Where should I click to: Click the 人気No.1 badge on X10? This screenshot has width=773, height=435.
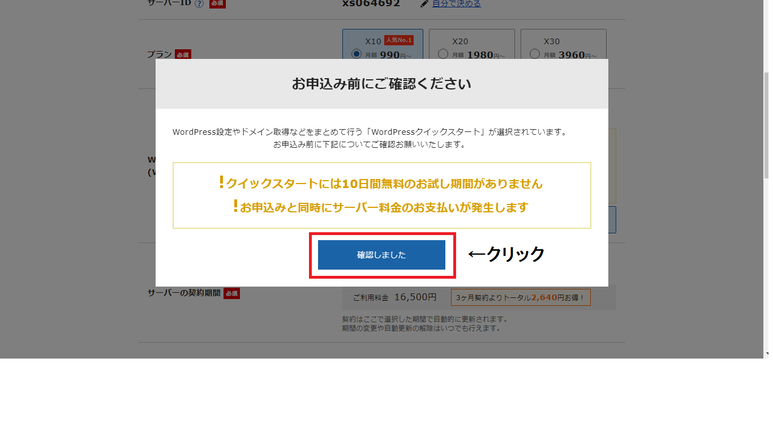[x=399, y=40]
